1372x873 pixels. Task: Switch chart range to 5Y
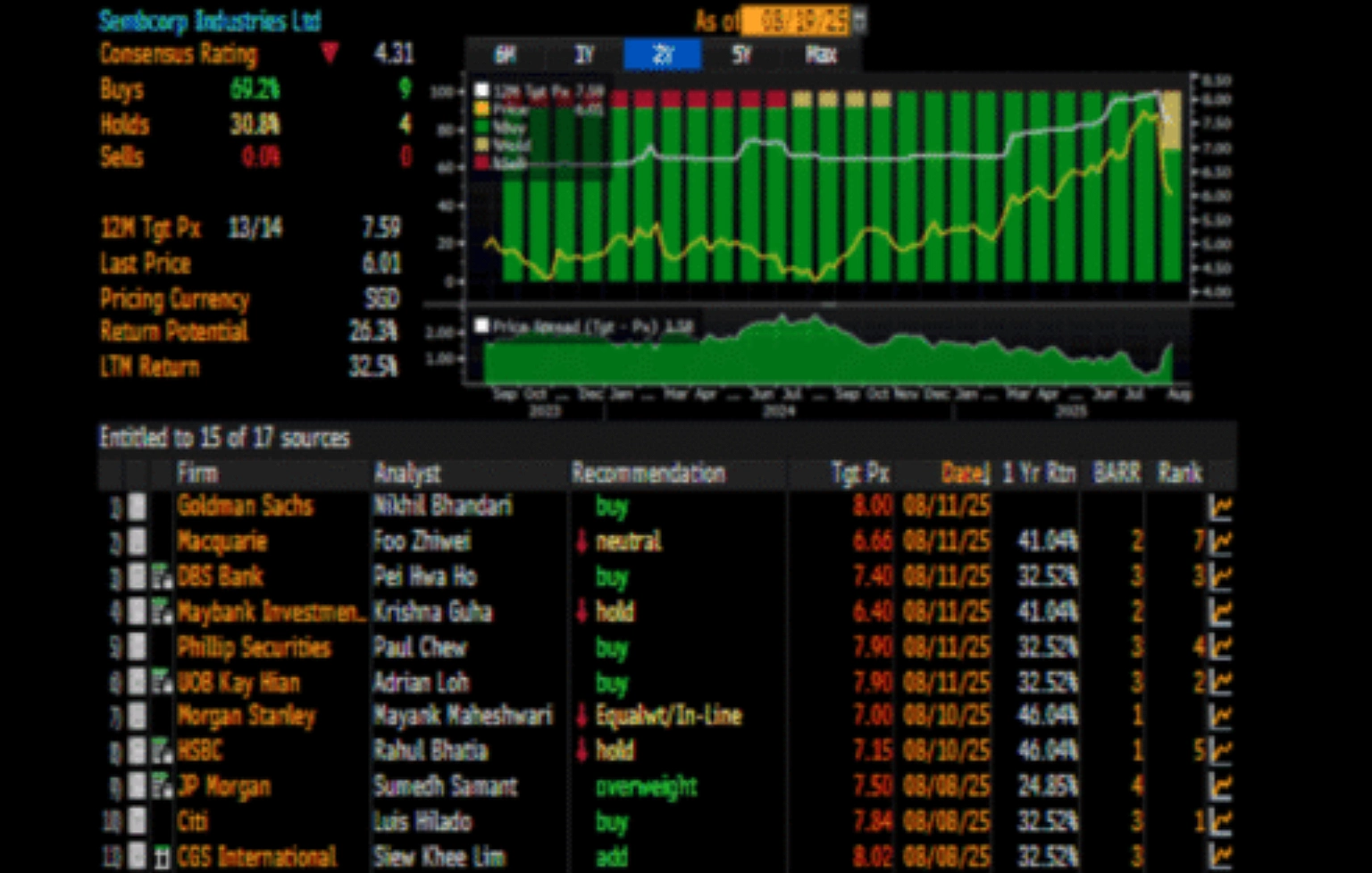point(741,55)
